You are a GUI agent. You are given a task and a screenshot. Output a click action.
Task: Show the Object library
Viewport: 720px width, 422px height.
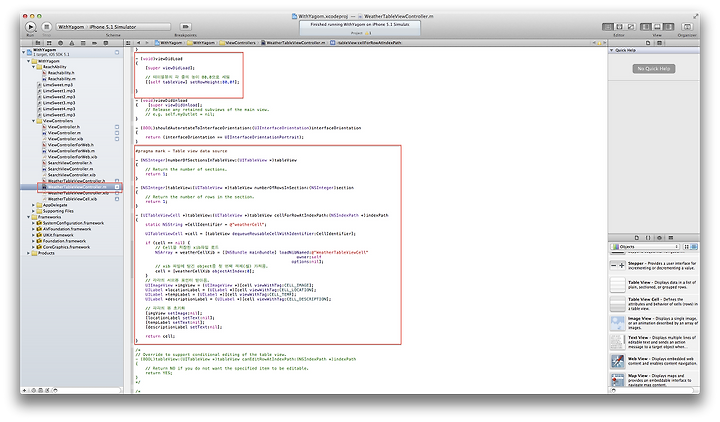click(659, 238)
